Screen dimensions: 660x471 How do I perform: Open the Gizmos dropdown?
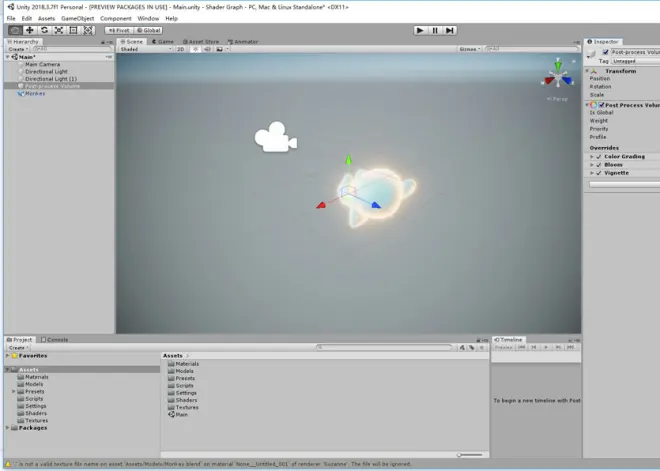(470, 49)
